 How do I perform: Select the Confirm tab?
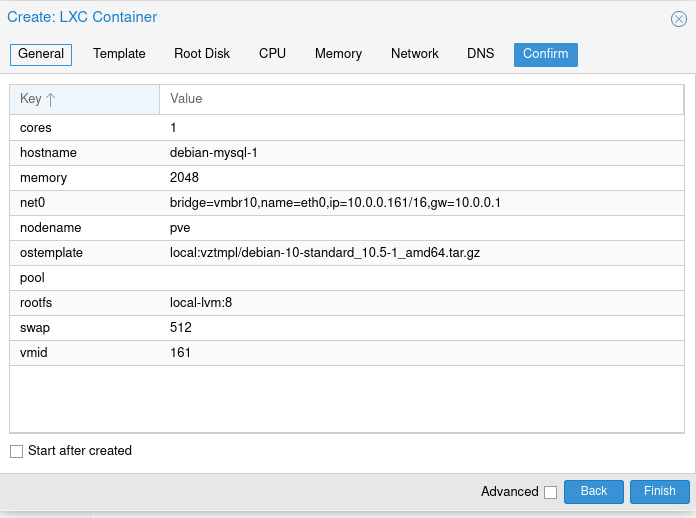point(546,55)
